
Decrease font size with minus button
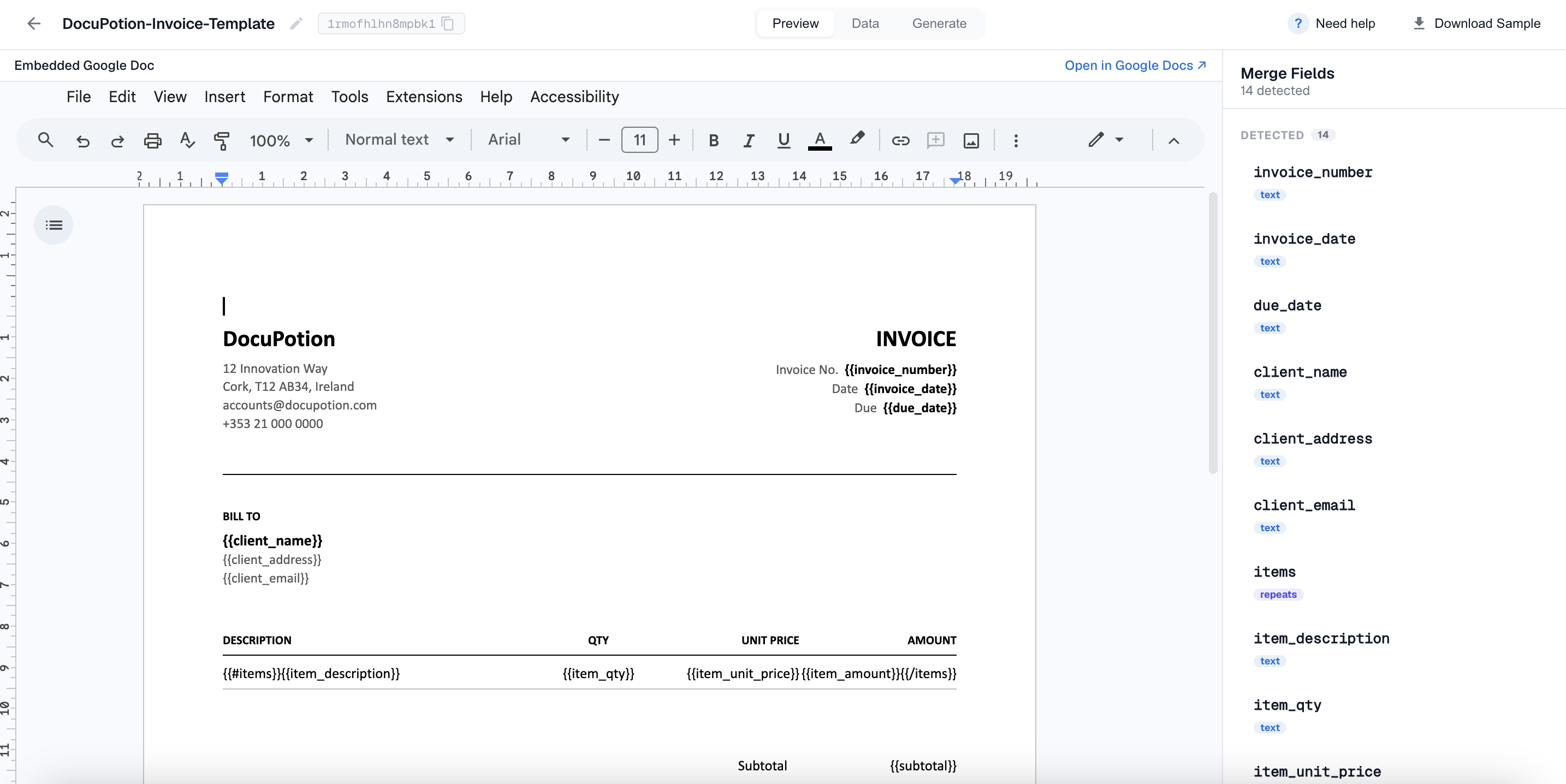click(604, 140)
